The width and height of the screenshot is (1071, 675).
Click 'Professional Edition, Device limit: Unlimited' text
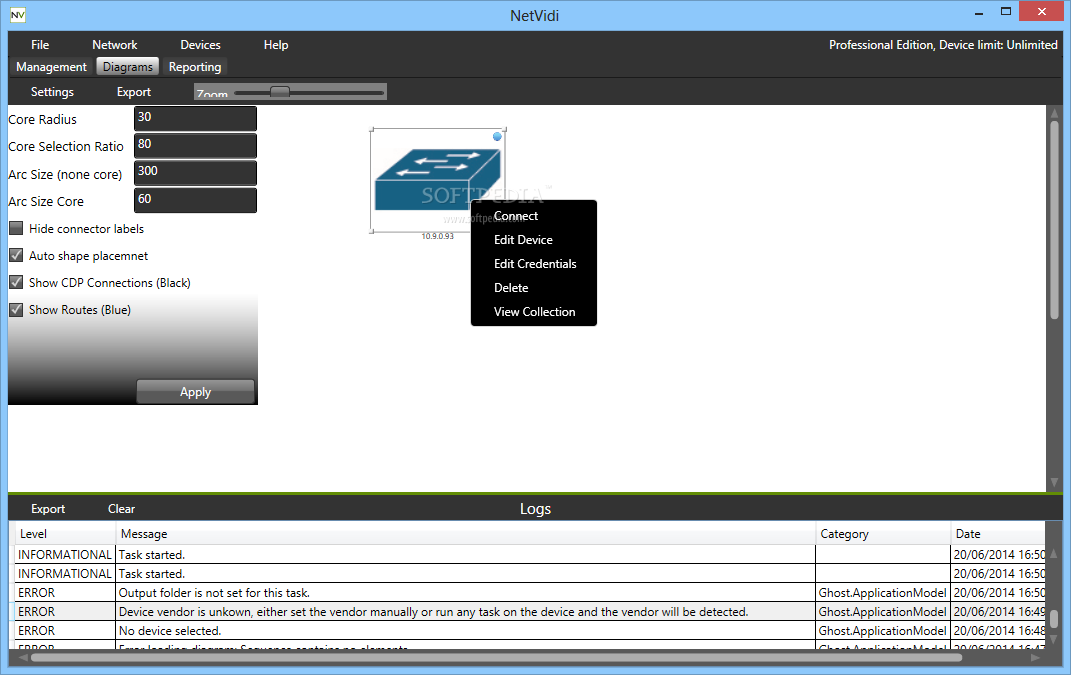pyautogui.click(x=943, y=44)
